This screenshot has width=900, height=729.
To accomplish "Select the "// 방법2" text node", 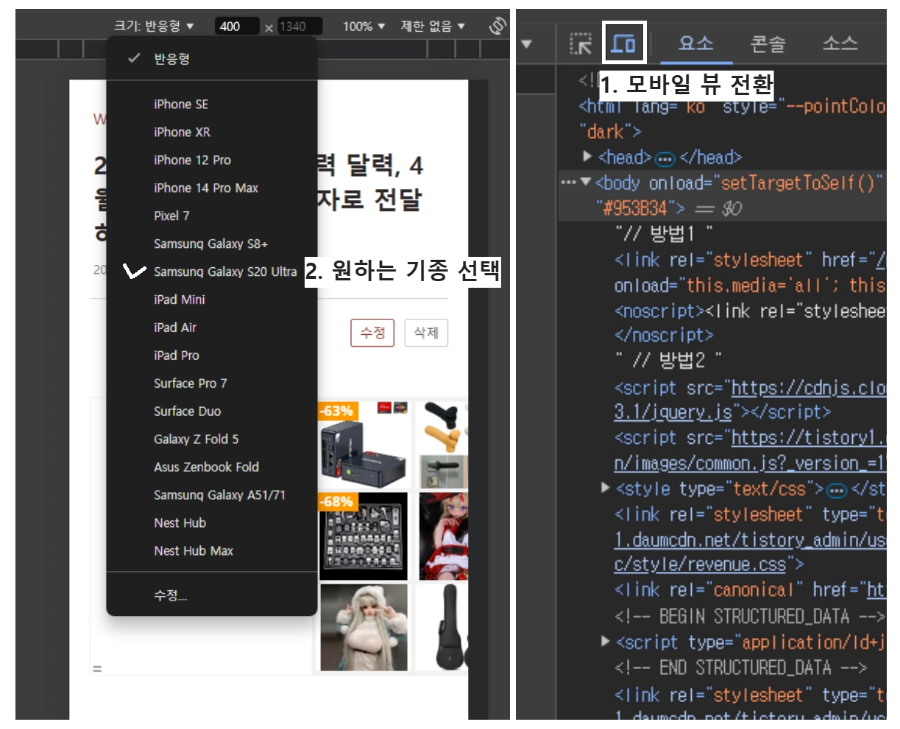I will [668, 360].
